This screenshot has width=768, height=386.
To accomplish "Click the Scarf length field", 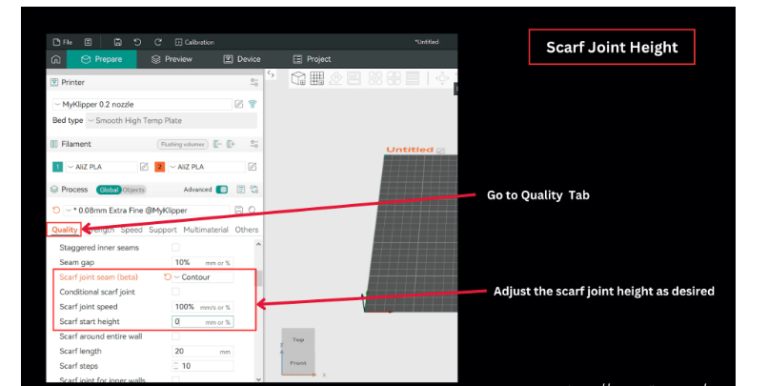I will (203, 351).
